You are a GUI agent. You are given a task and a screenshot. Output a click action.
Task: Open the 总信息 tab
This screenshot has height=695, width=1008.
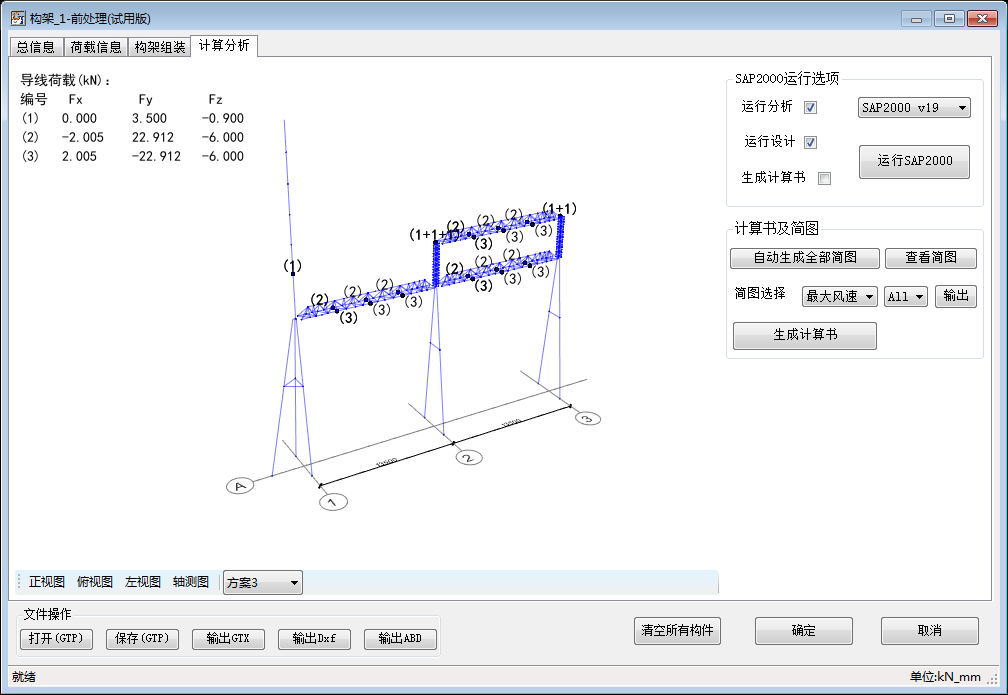36,47
